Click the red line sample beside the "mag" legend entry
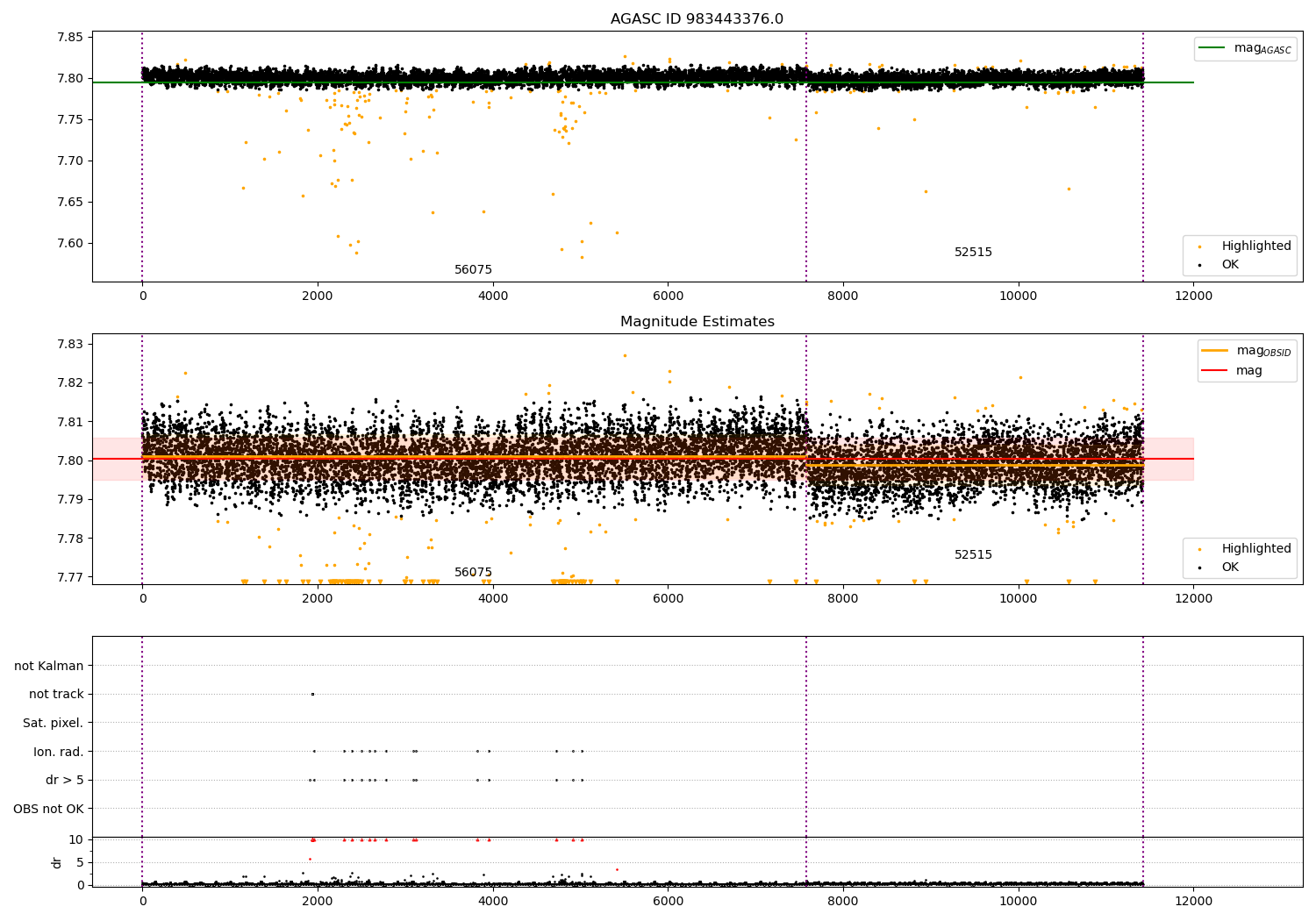Image resolution: width=1316 pixels, height=921 pixels. [x=1215, y=371]
